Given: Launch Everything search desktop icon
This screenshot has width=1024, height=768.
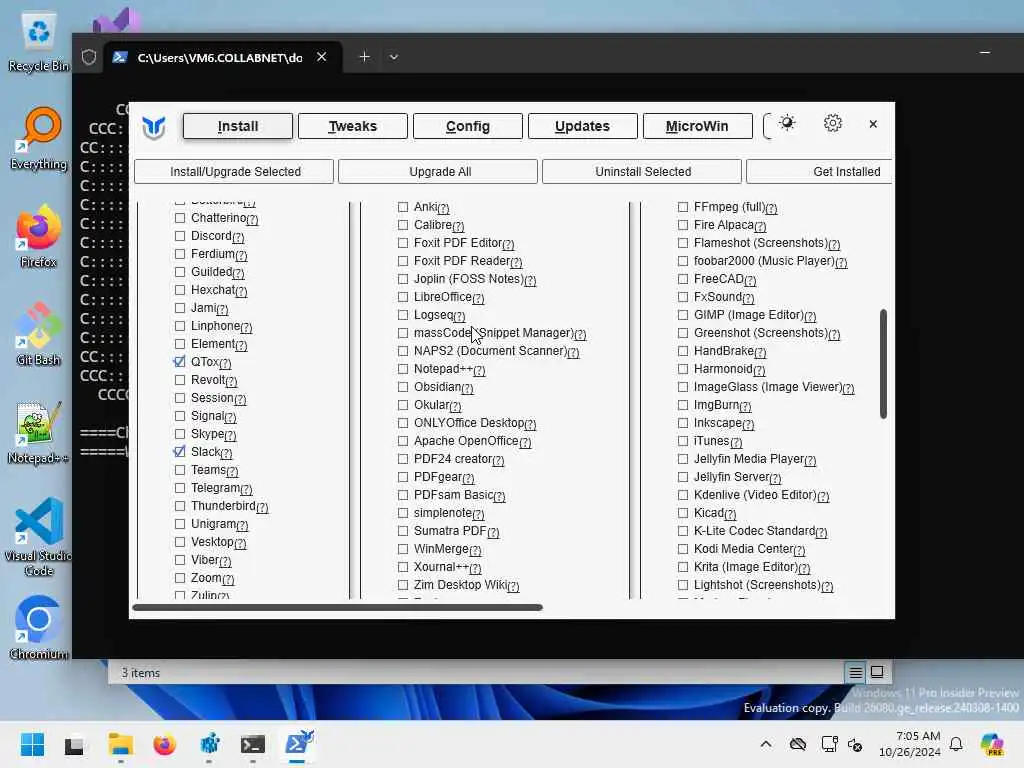Looking at the screenshot, I should [38, 140].
